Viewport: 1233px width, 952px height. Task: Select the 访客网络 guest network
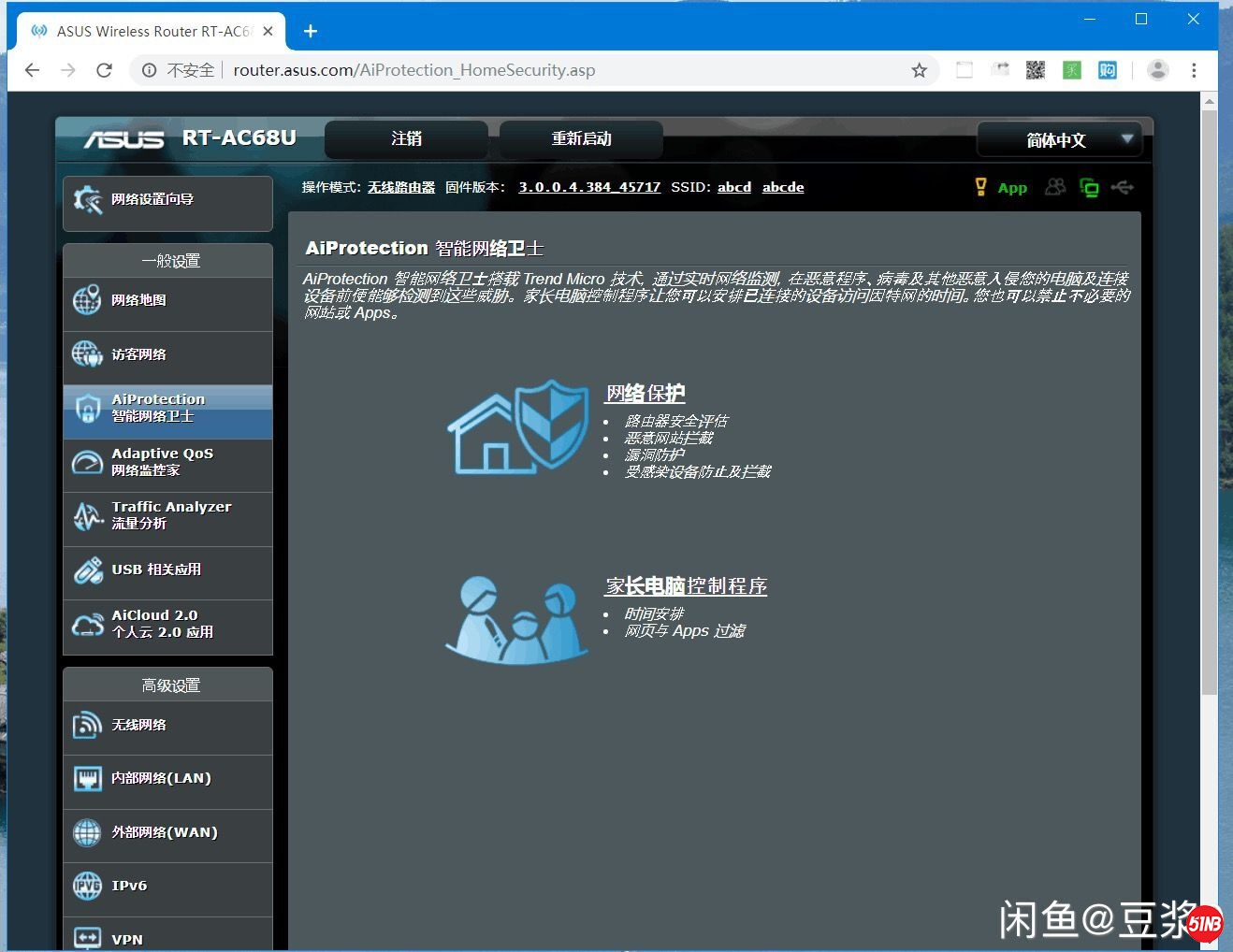point(141,354)
